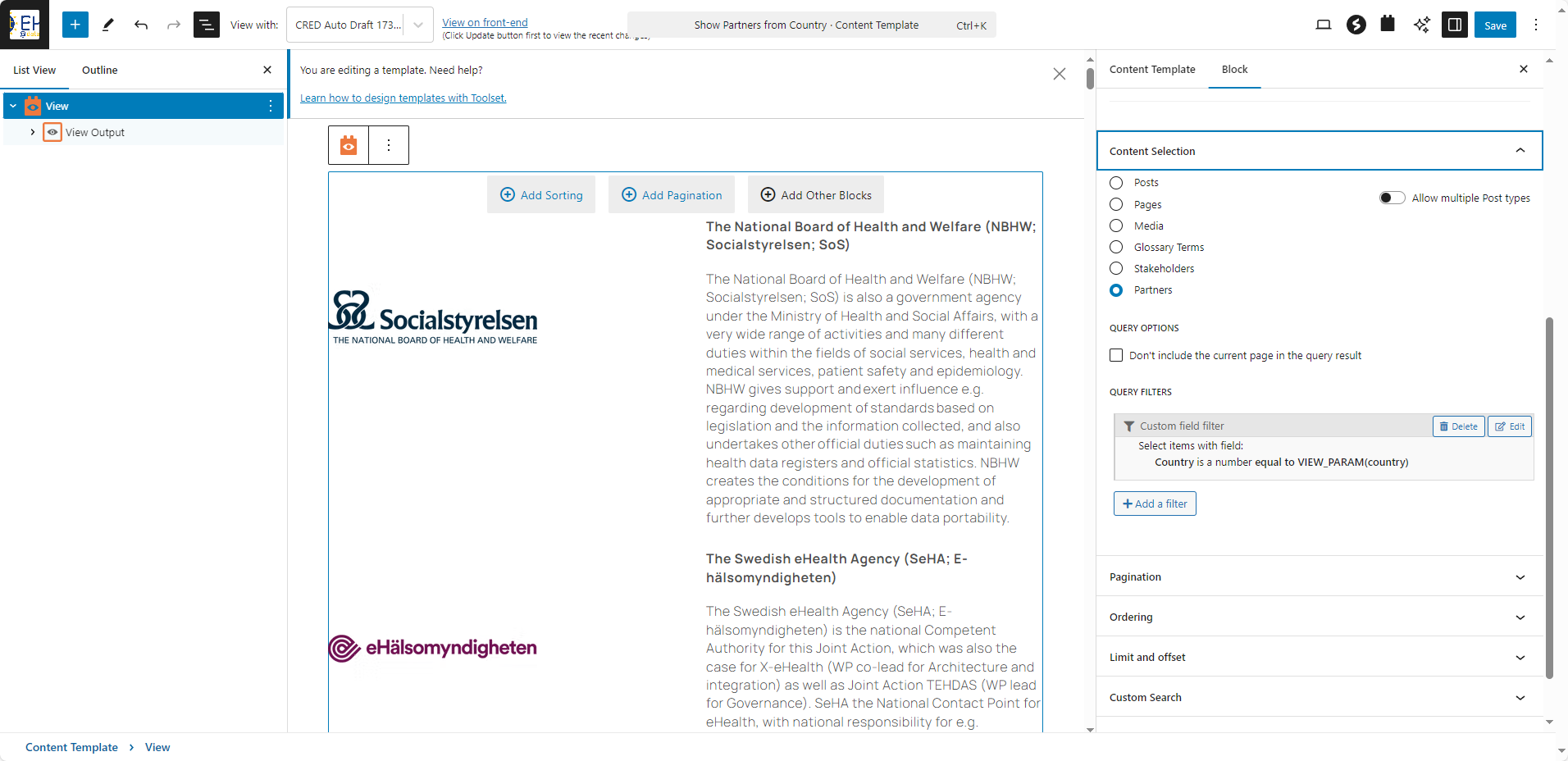Click the orange View block icon in list view
Viewport: 1568px width, 761px height.
pos(33,106)
